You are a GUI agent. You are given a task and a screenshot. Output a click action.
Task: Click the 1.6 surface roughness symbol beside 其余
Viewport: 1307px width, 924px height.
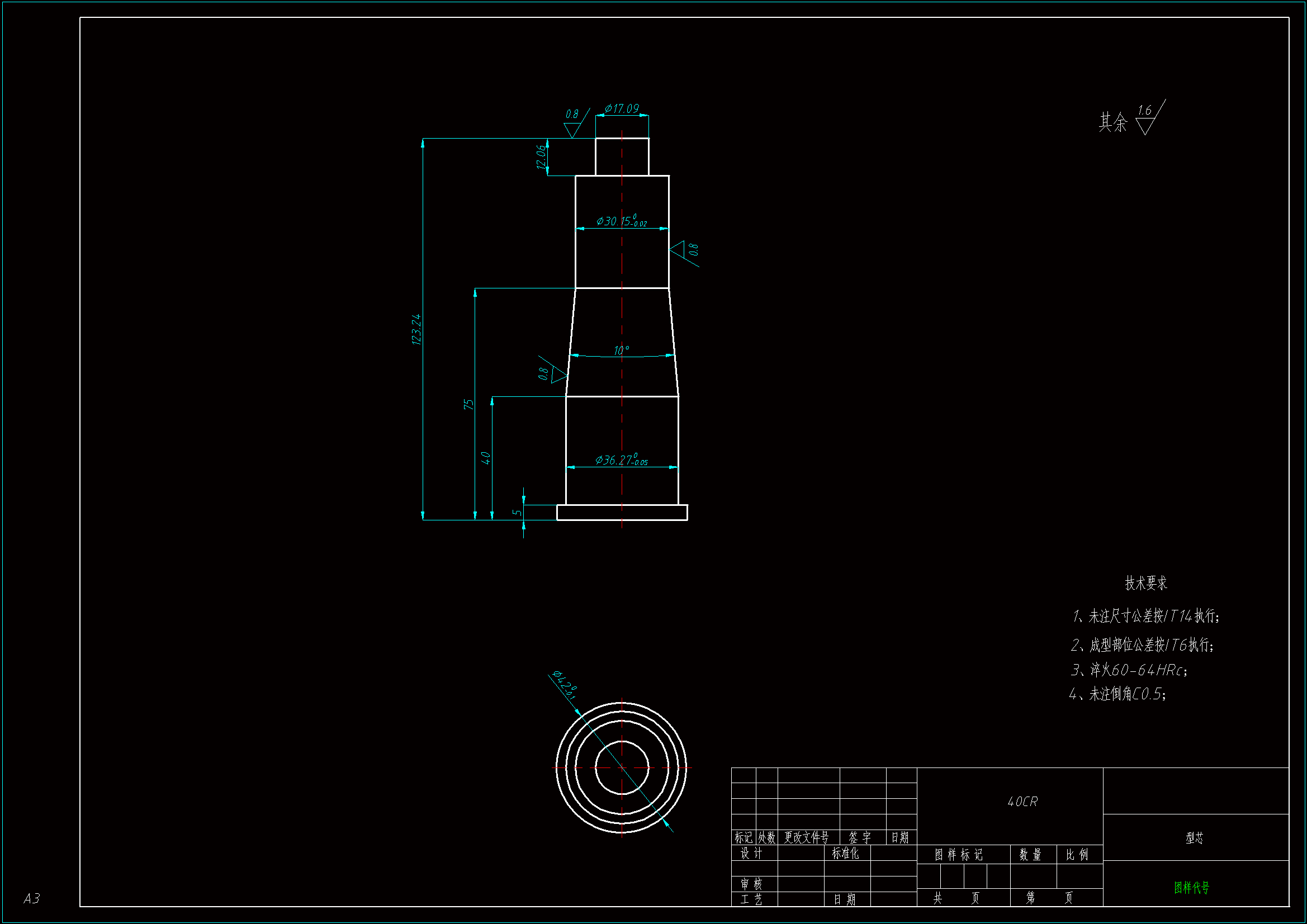click(x=1147, y=119)
